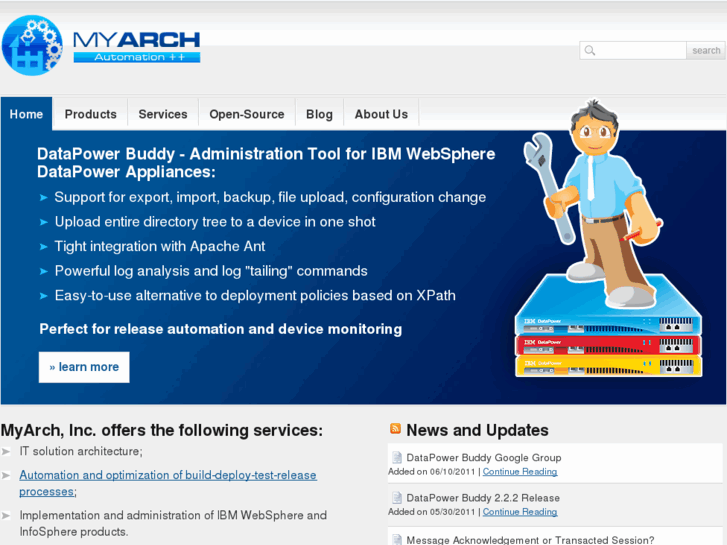Click 'Powerful log analysis' bullet text
The width and height of the screenshot is (727, 545).
click(x=211, y=271)
